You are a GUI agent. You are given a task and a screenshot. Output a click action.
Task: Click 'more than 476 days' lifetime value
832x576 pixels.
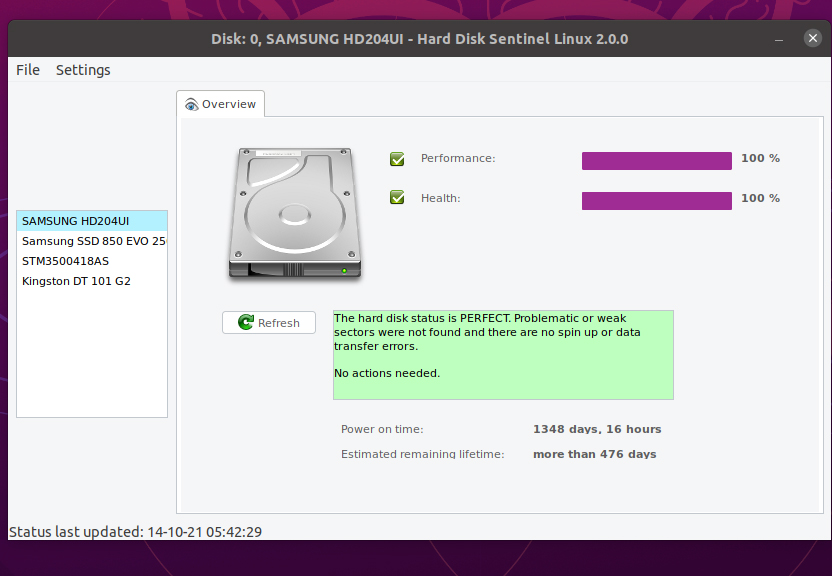point(594,454)
